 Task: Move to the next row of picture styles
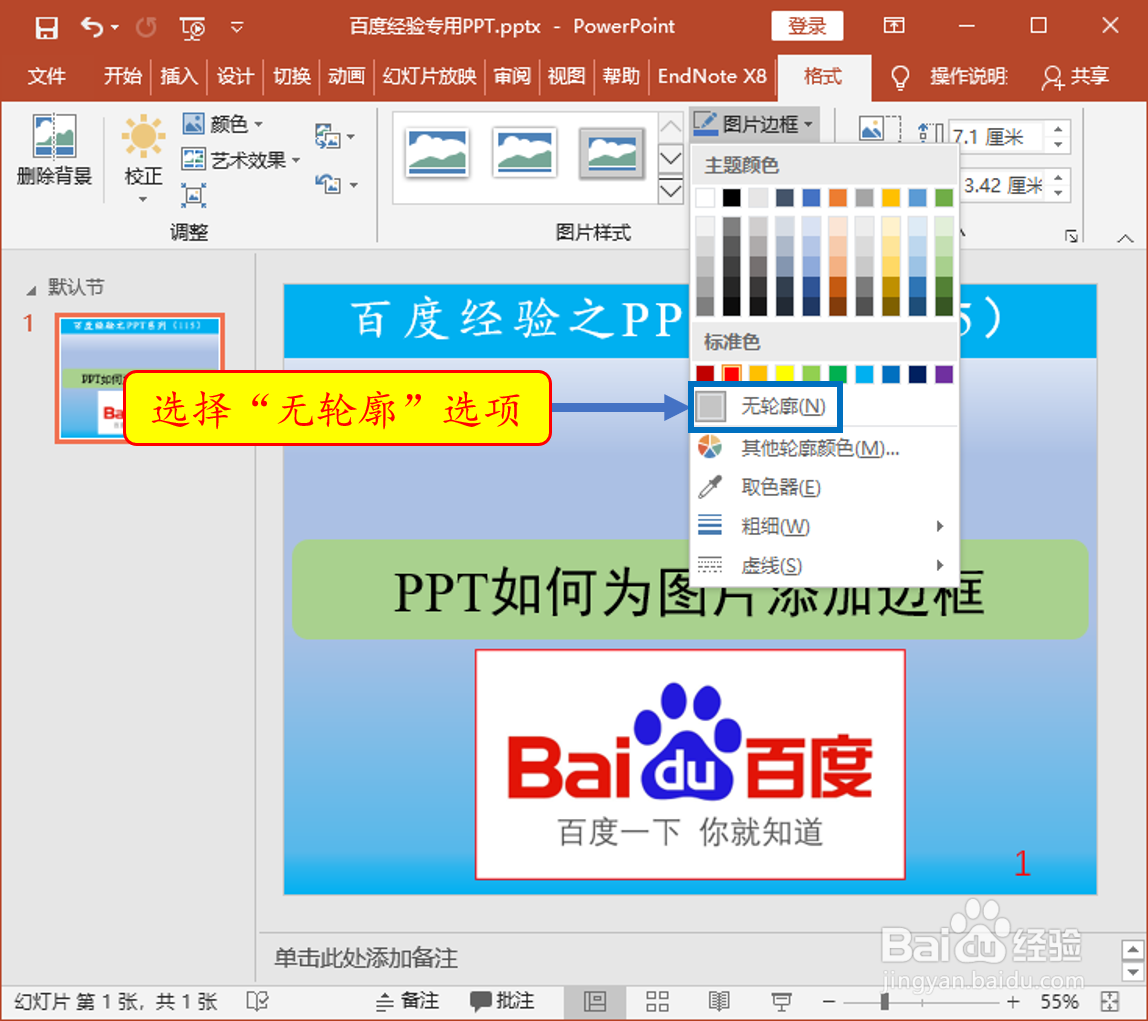click(x=671, y=159)
